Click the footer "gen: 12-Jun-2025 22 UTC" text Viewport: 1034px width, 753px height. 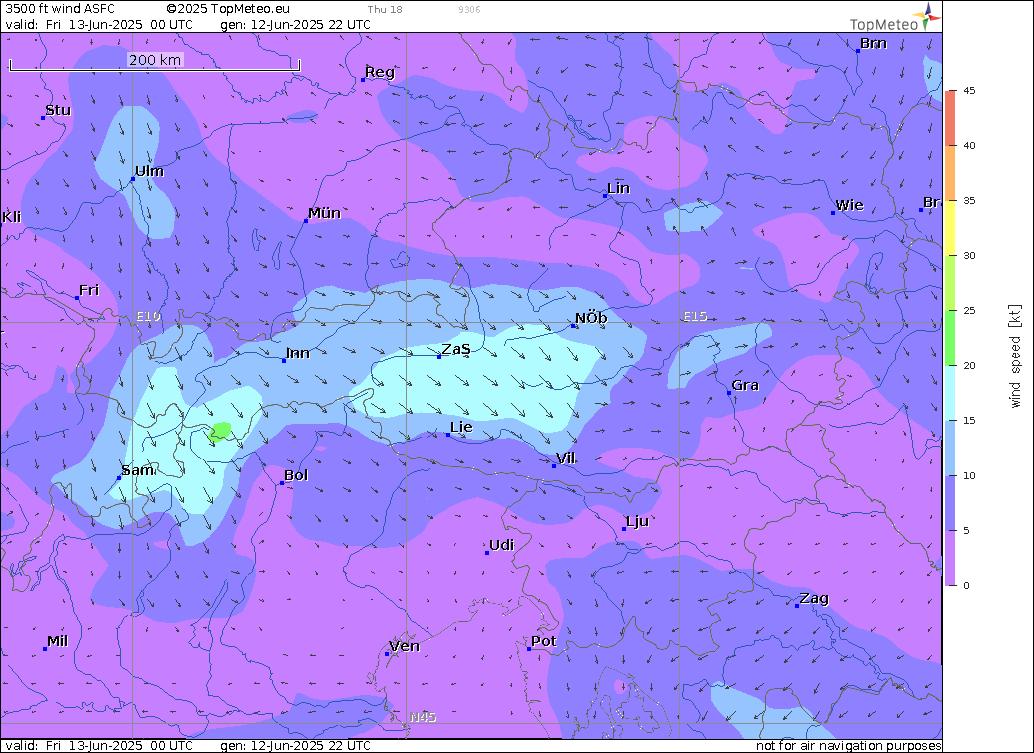pyautogui.click(x=295, y=745)
